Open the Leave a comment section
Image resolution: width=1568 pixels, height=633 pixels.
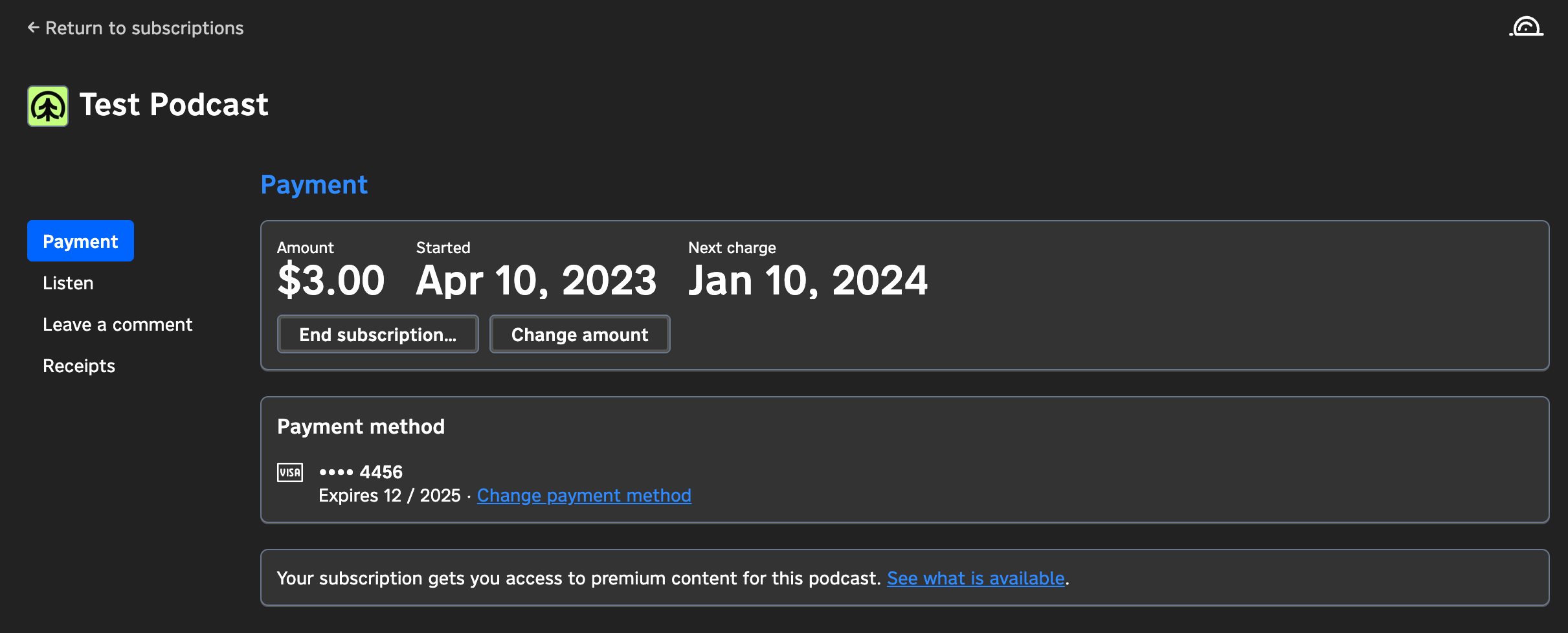[x=118, y=324]
